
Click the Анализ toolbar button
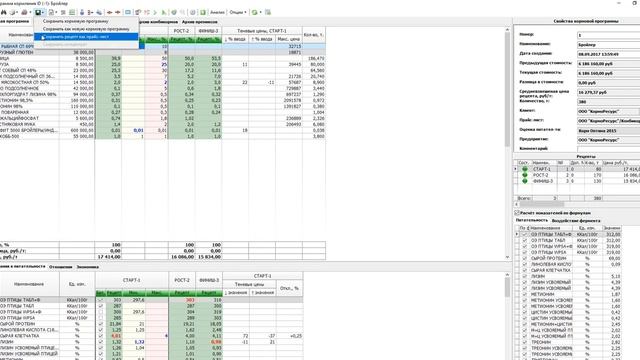(217, 12)
